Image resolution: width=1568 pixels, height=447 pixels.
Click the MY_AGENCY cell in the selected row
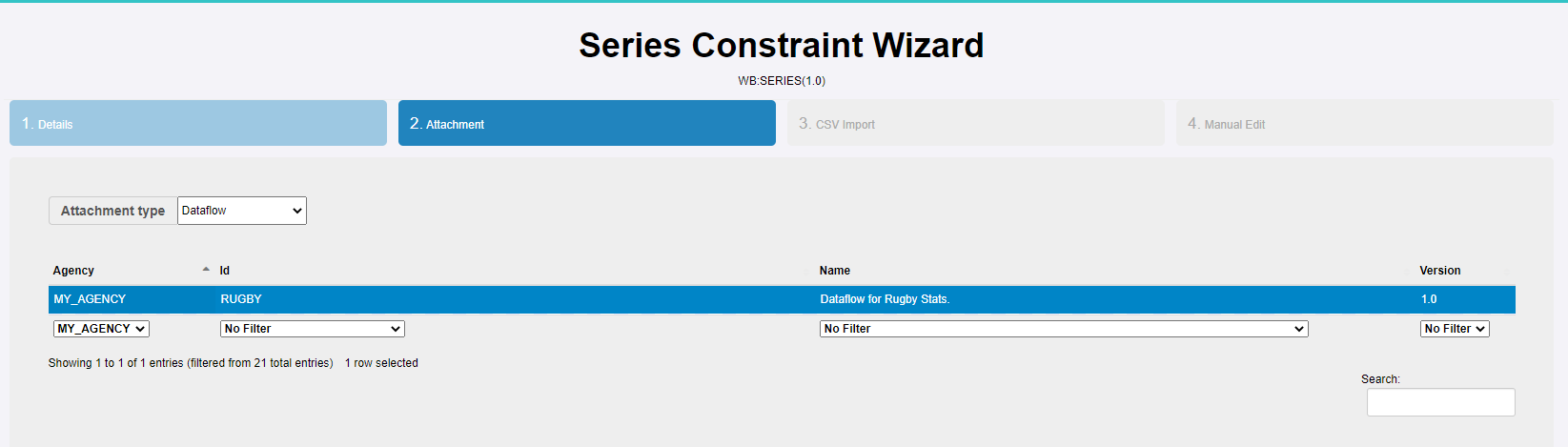[90, 299]
